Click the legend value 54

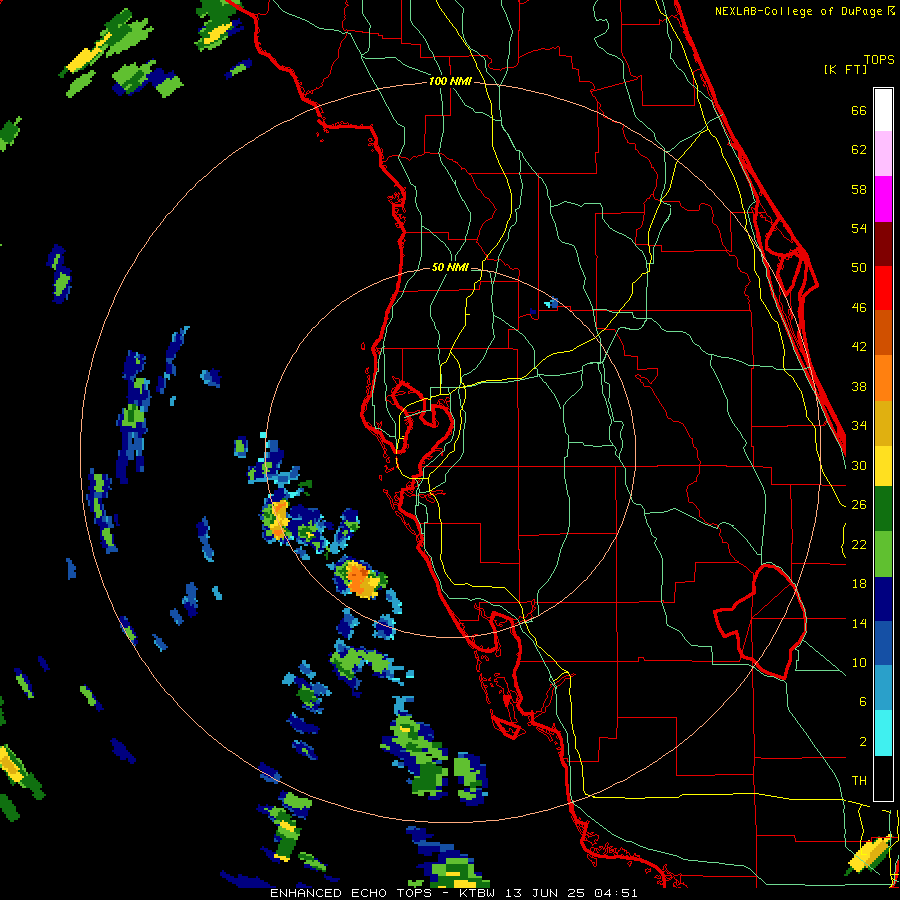click(859, 228)
